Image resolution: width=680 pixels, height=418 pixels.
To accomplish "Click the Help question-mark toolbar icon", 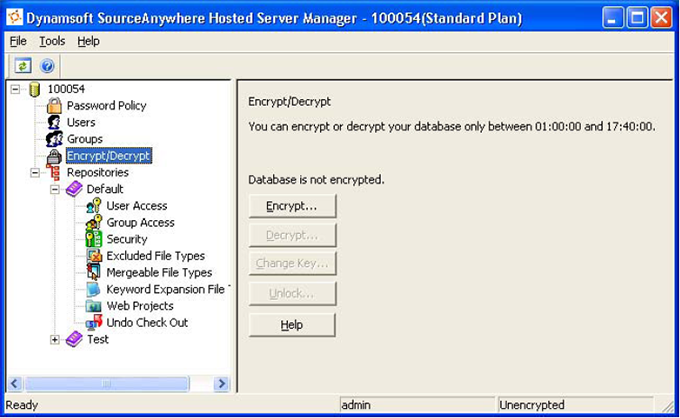I will click(x=46, y=65).
